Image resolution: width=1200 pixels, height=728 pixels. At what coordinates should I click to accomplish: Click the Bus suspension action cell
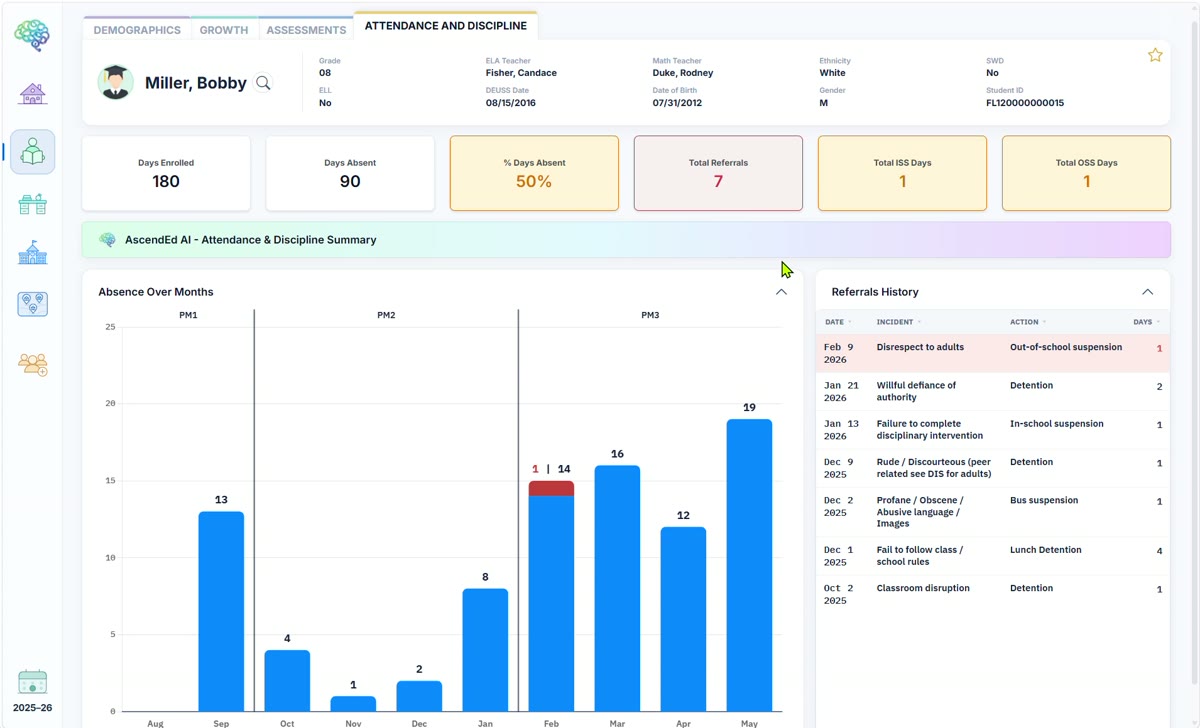pos(1044,500)
